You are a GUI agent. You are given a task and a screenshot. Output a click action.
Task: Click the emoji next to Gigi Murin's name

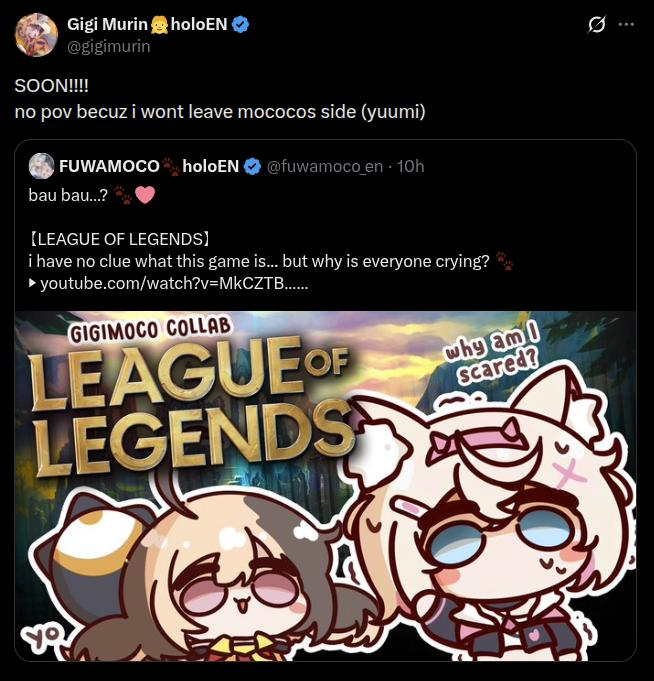(159, 25)
